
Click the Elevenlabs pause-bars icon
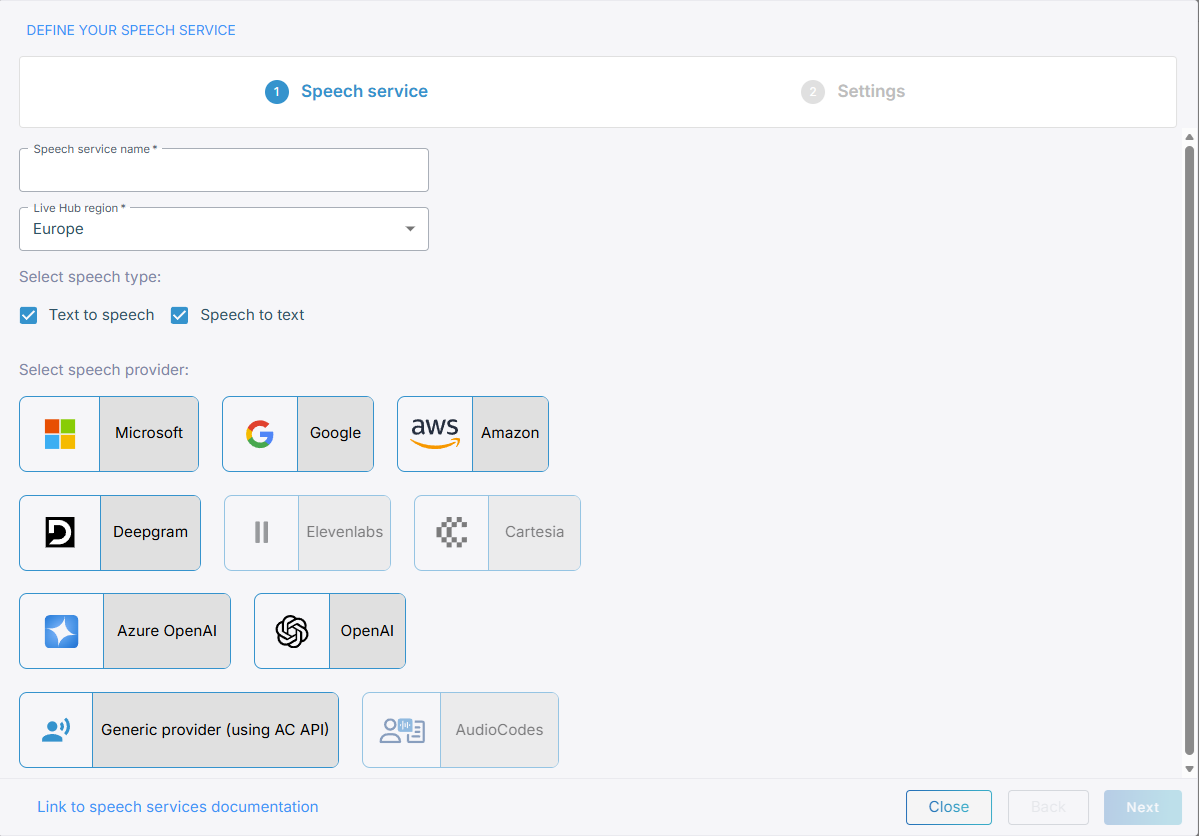pyautogui.click(x=262, y=533)
